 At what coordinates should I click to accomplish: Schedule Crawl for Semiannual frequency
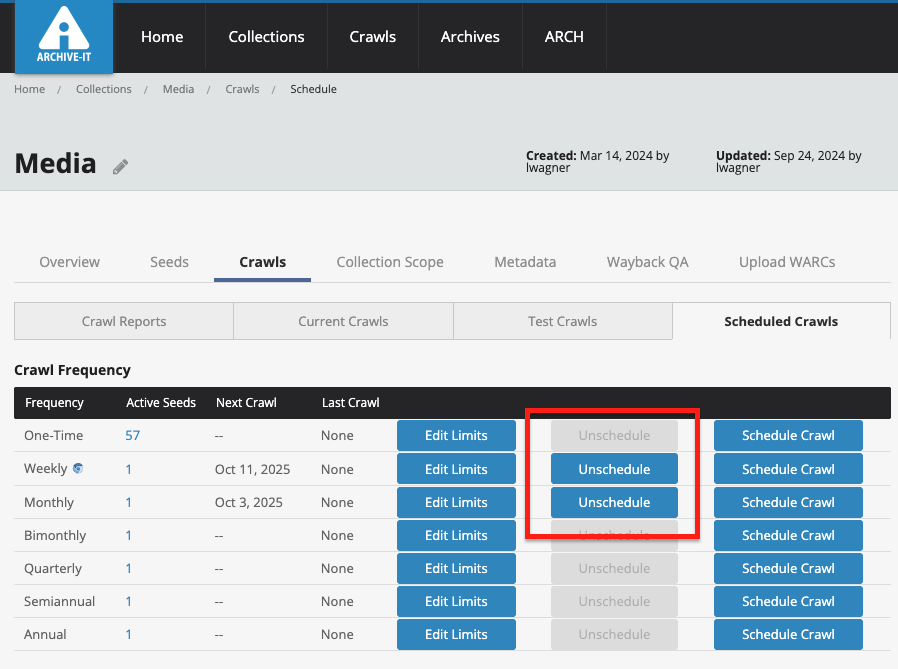[x=788, y=601]
